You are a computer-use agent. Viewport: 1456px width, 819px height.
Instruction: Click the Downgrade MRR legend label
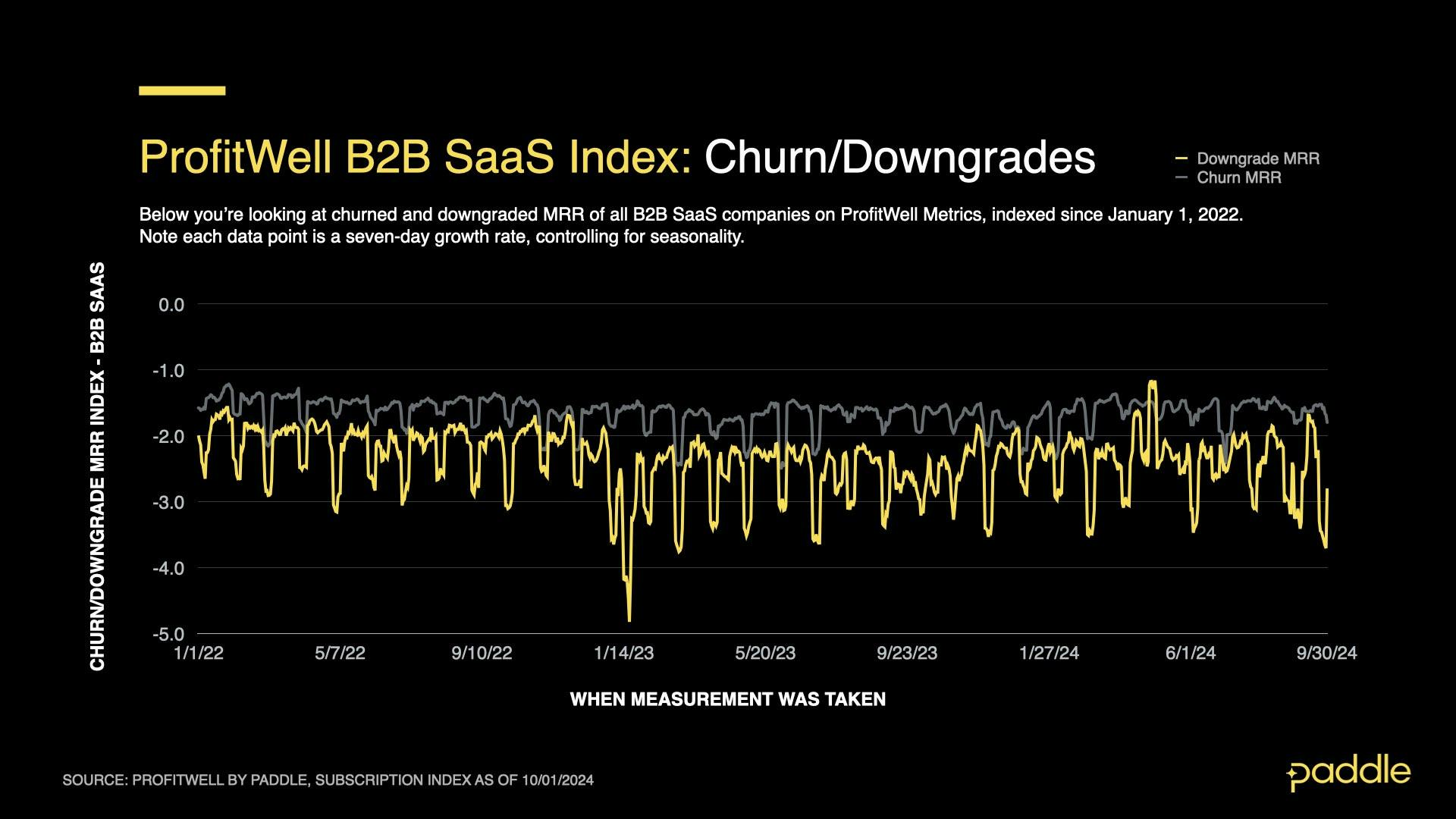tap(1257, 158)
